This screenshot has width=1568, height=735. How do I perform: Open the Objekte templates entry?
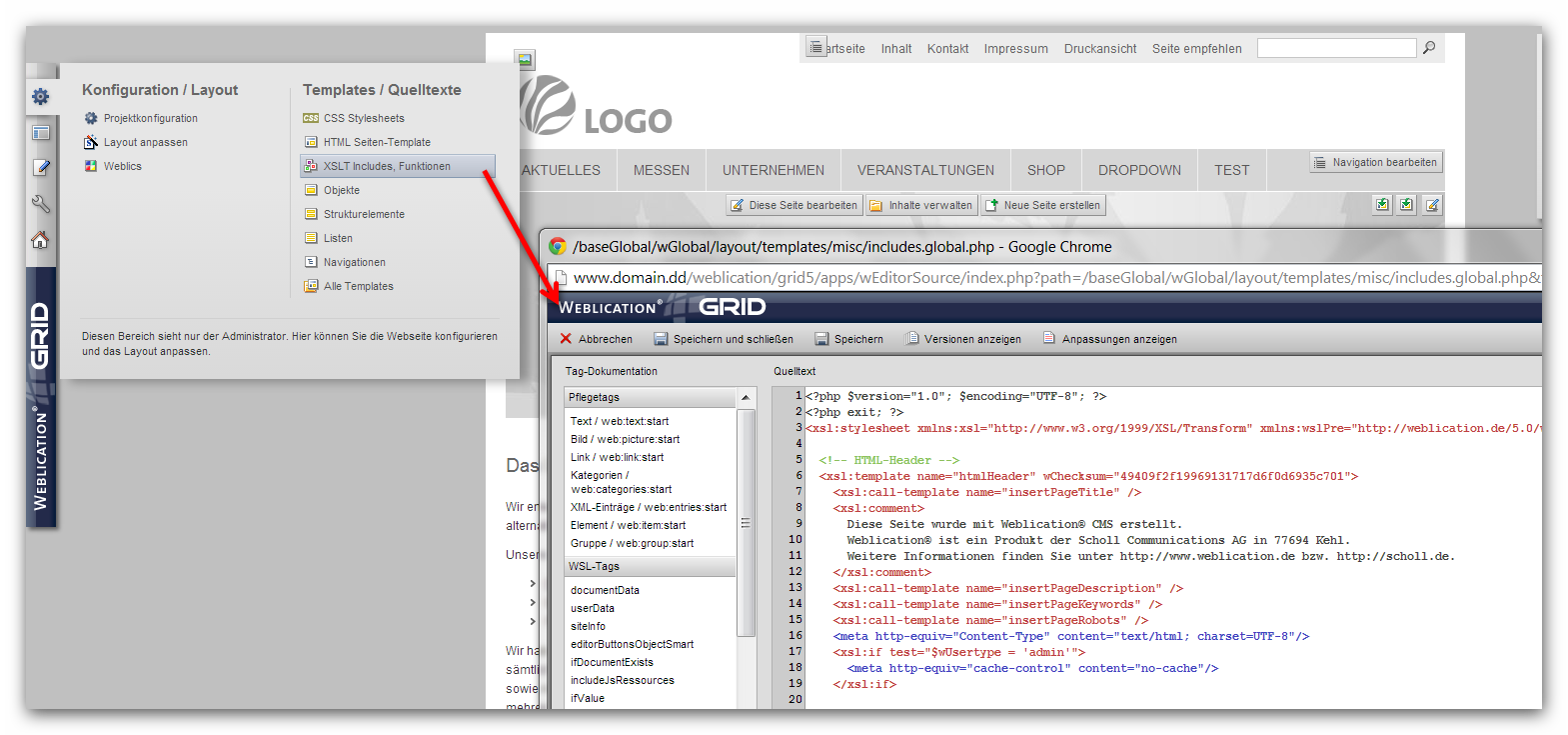click(x=342, y=190)
